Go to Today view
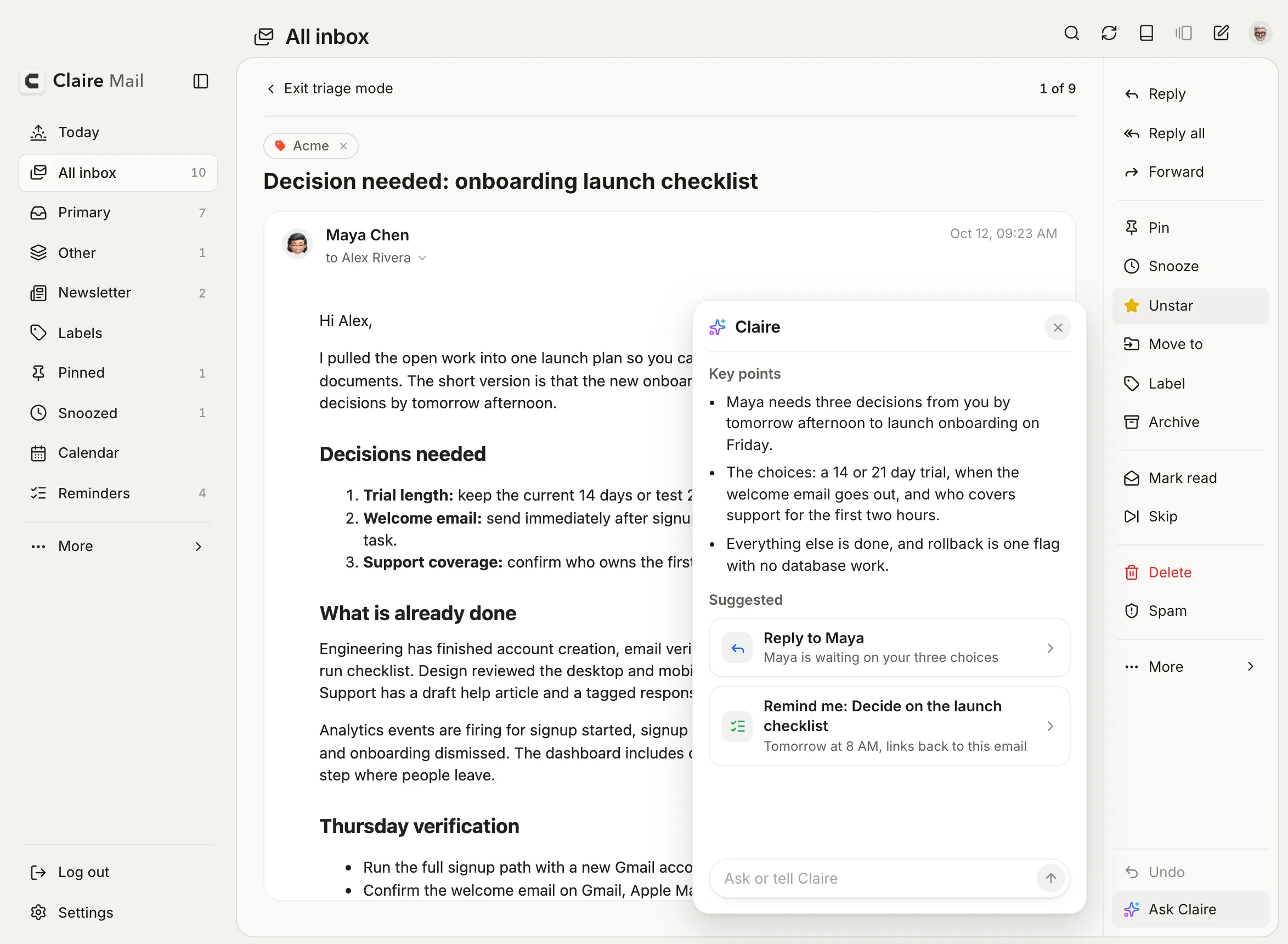Image resolution: width=1288 pixels, height=944 pixels. pyautogui.click(x=117, y=133)
